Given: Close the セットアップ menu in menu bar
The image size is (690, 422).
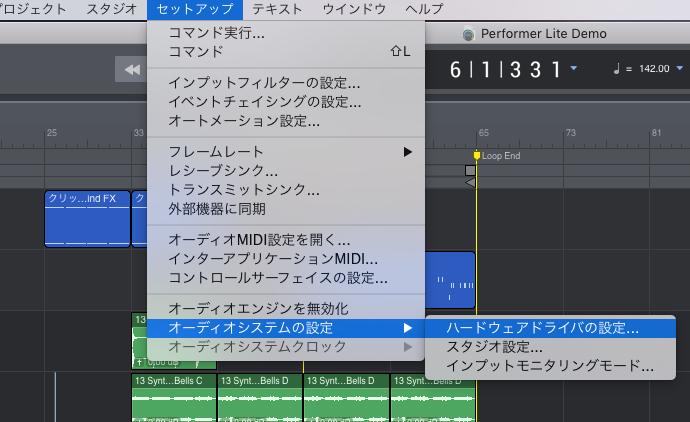Looking at the screenshot, I should [x=195, y=9].
